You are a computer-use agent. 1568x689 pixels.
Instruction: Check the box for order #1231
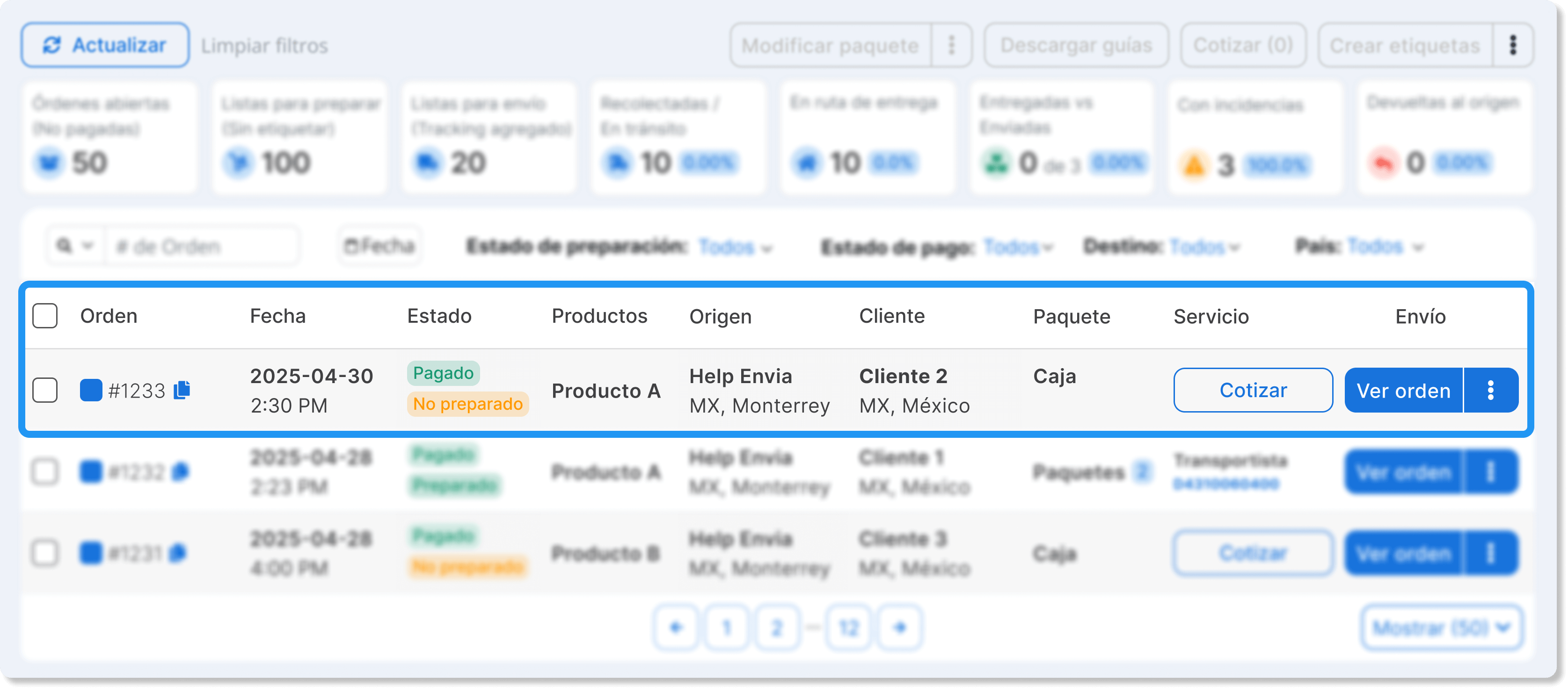[45, 553]
